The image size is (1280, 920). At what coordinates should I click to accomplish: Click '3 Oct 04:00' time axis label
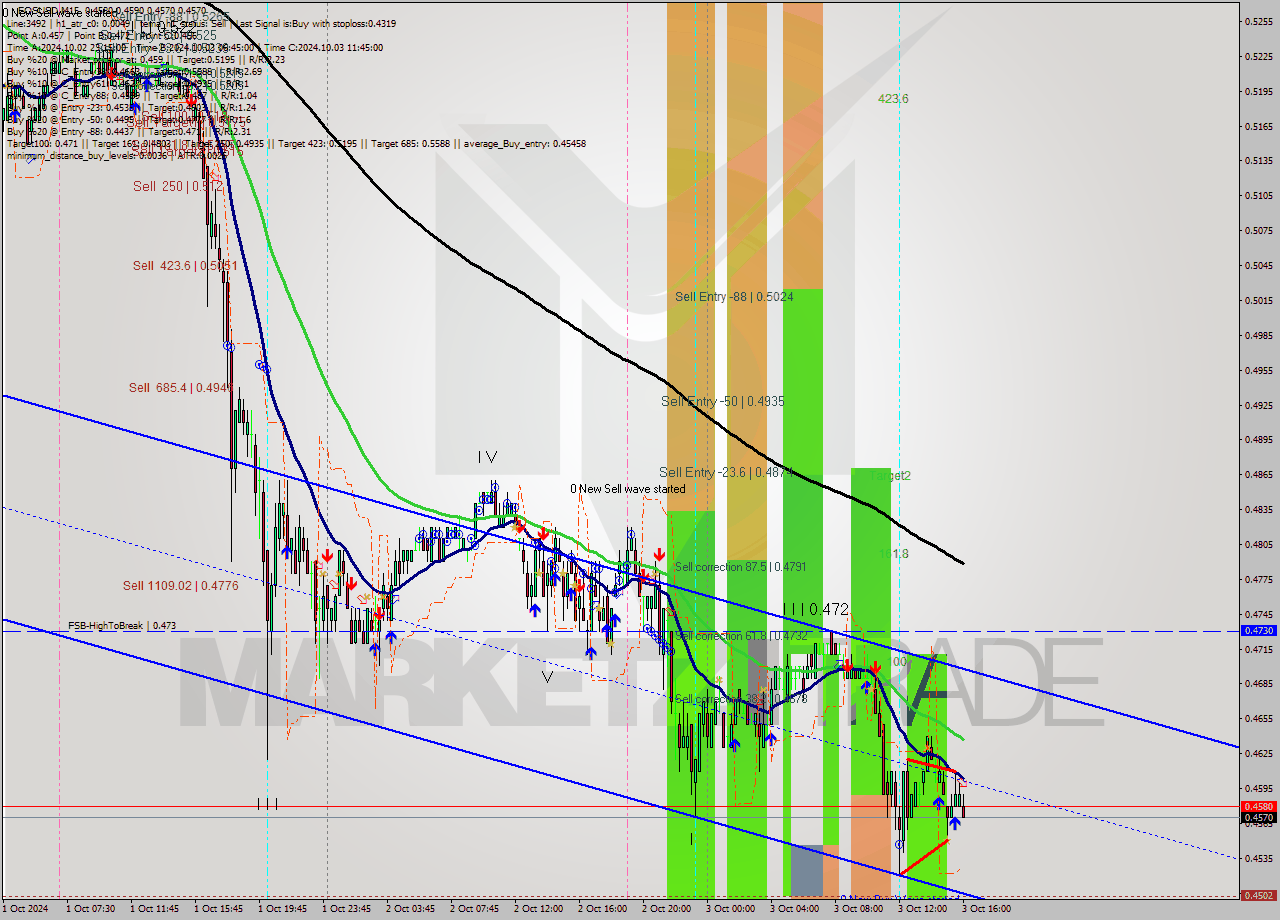click(794, 909)
